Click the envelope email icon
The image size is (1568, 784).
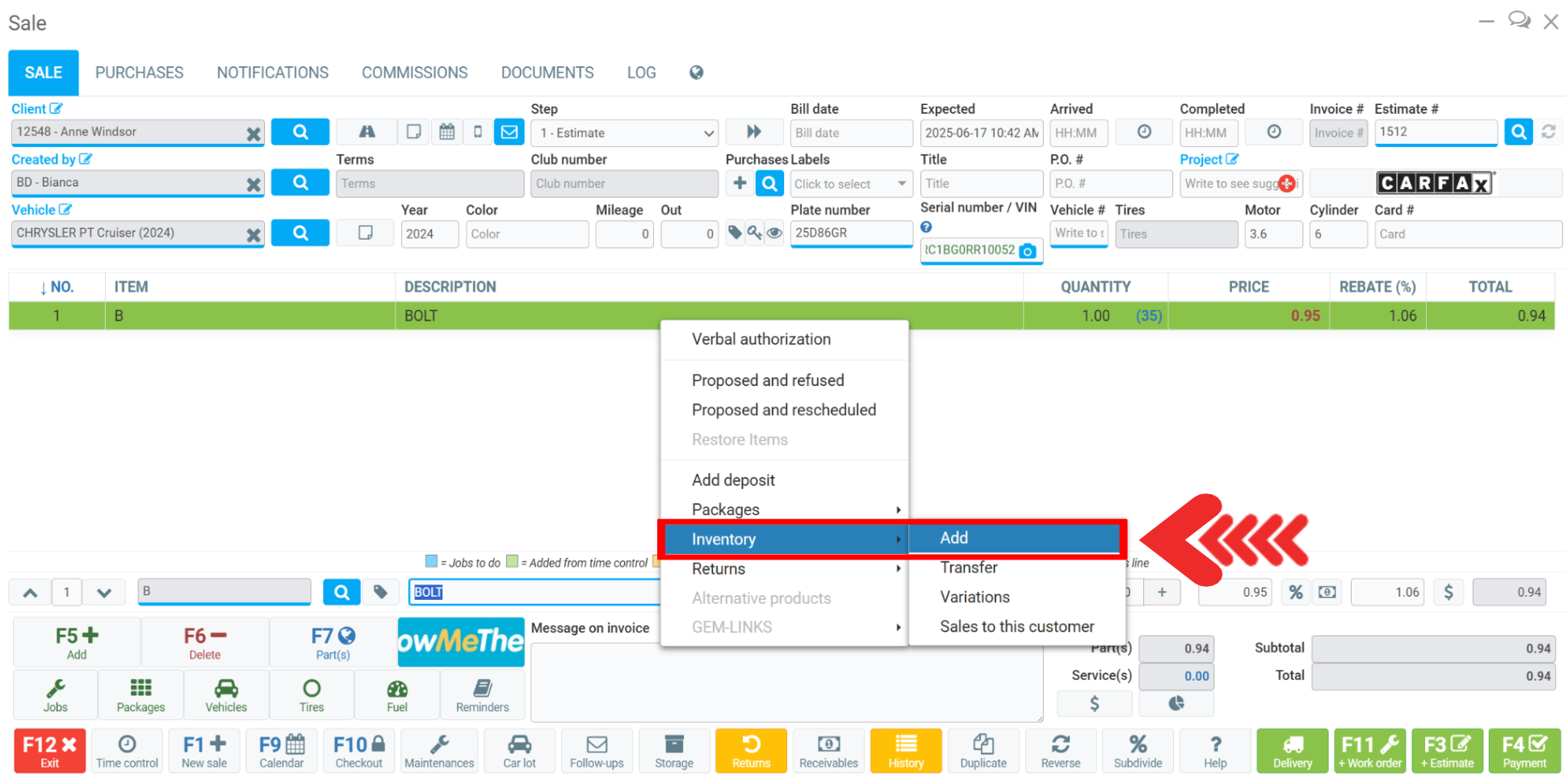(509, 132)
